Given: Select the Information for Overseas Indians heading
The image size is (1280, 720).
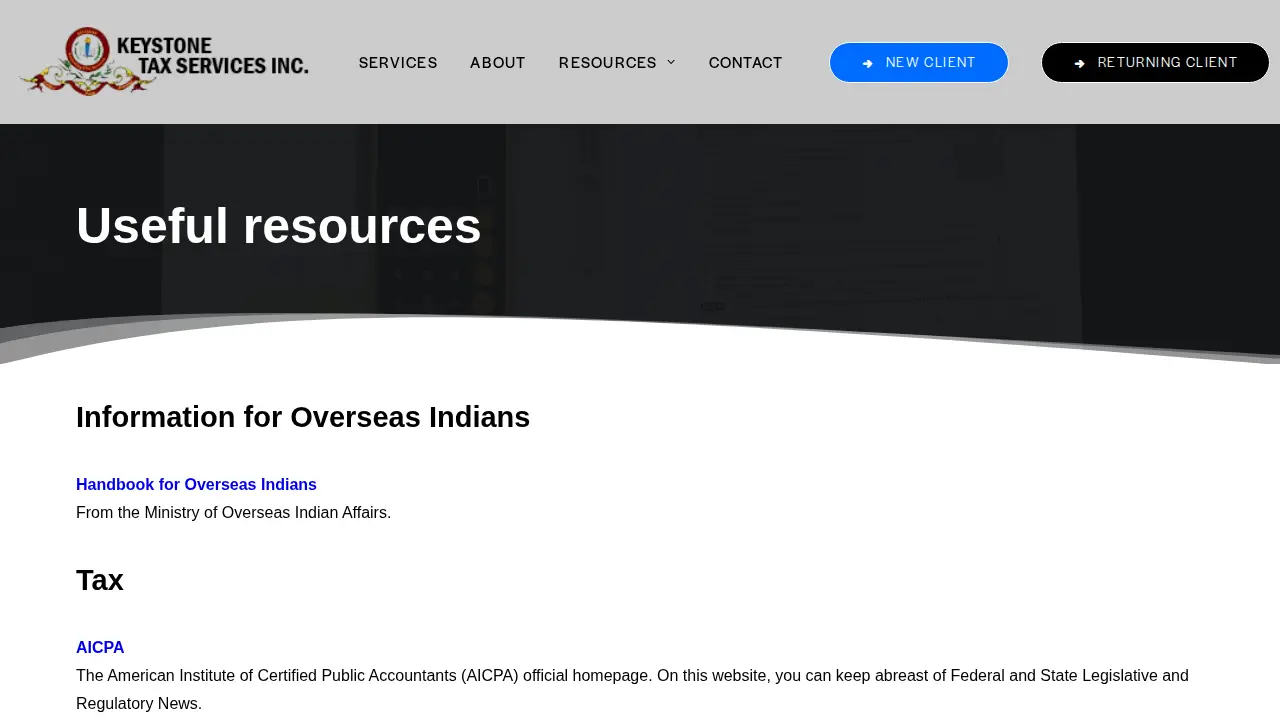Looking at the screenshot, I should [303, 417].
